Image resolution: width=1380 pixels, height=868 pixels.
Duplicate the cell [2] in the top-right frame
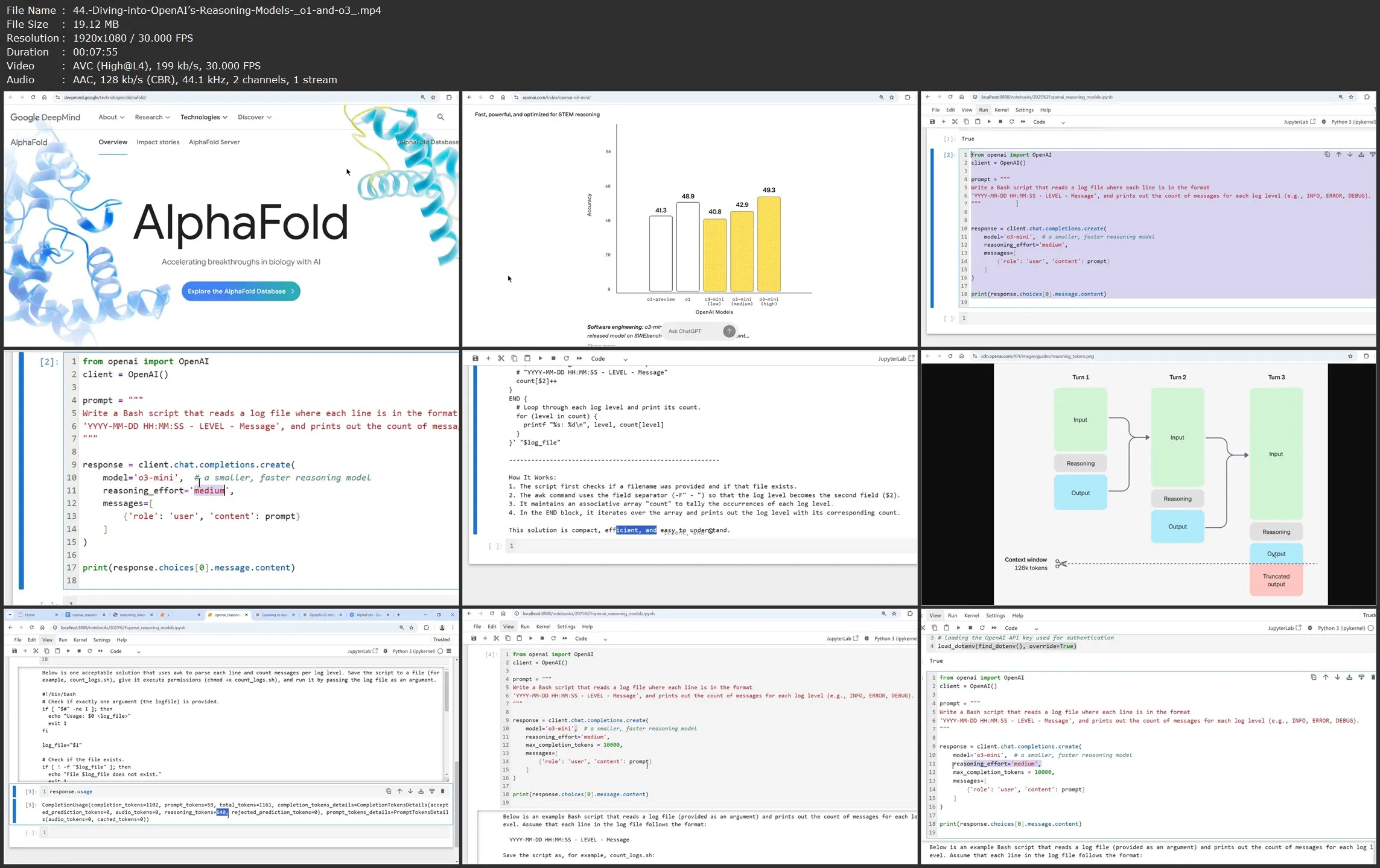click(x=1327, y=154)
